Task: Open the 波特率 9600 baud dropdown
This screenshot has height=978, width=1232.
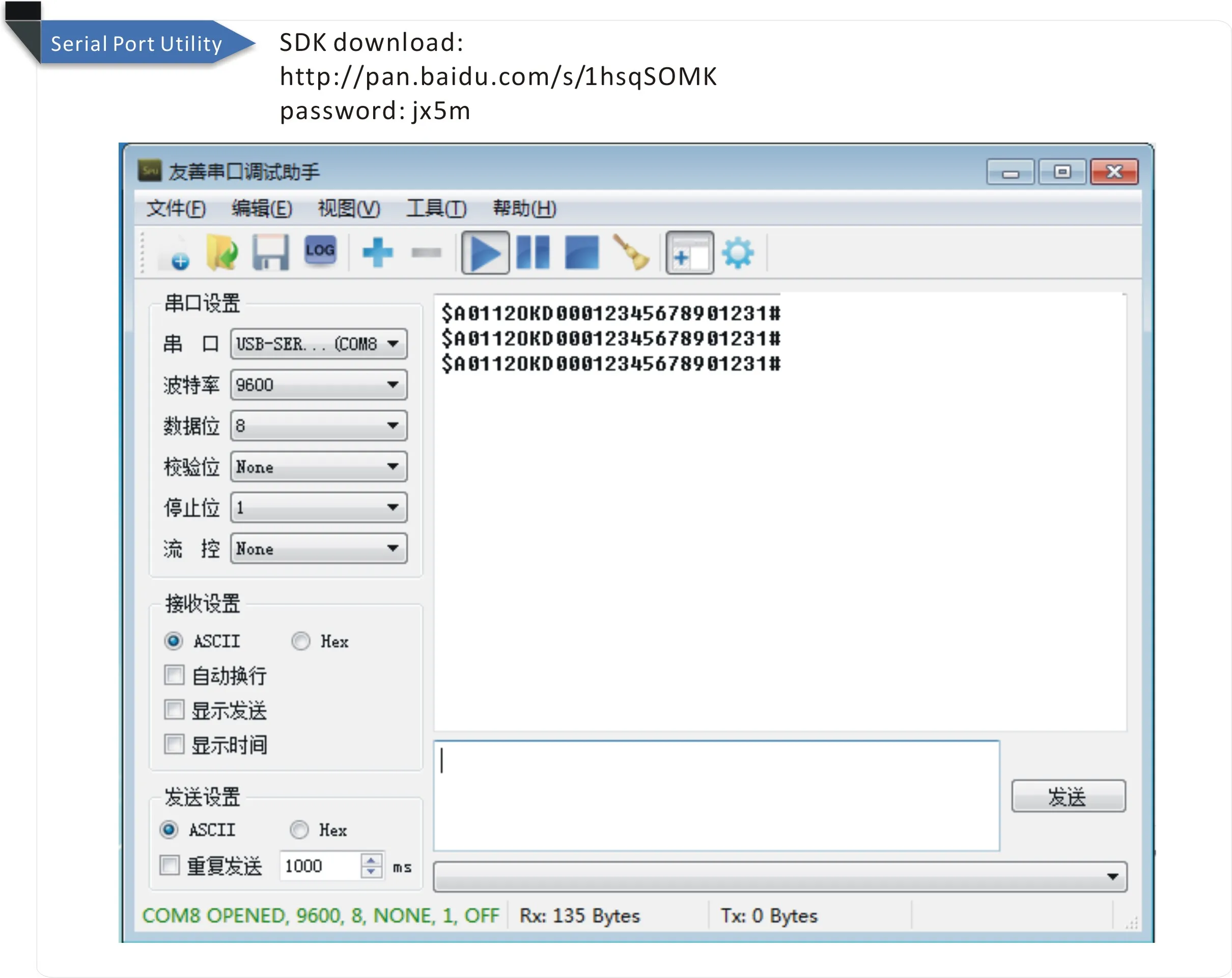Action: (319, 385)
